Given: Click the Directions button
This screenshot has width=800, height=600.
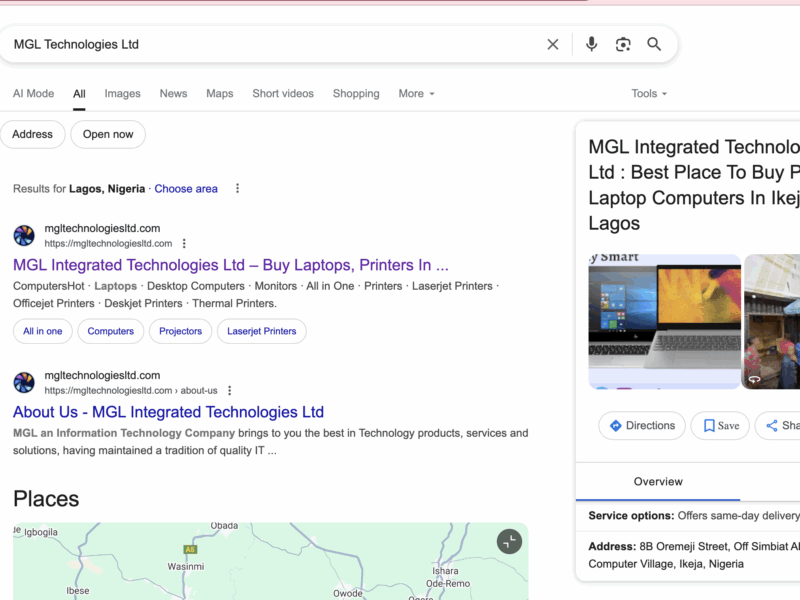Looking at the screenshot, I should 642,426.
